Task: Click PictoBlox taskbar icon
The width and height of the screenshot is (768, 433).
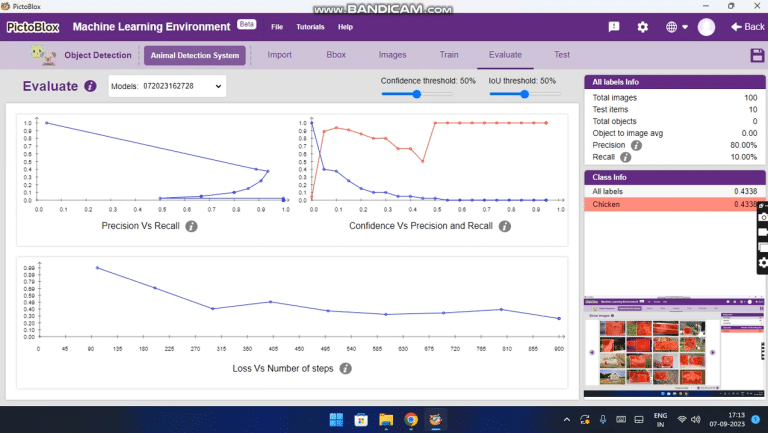Action: point(435,420)
